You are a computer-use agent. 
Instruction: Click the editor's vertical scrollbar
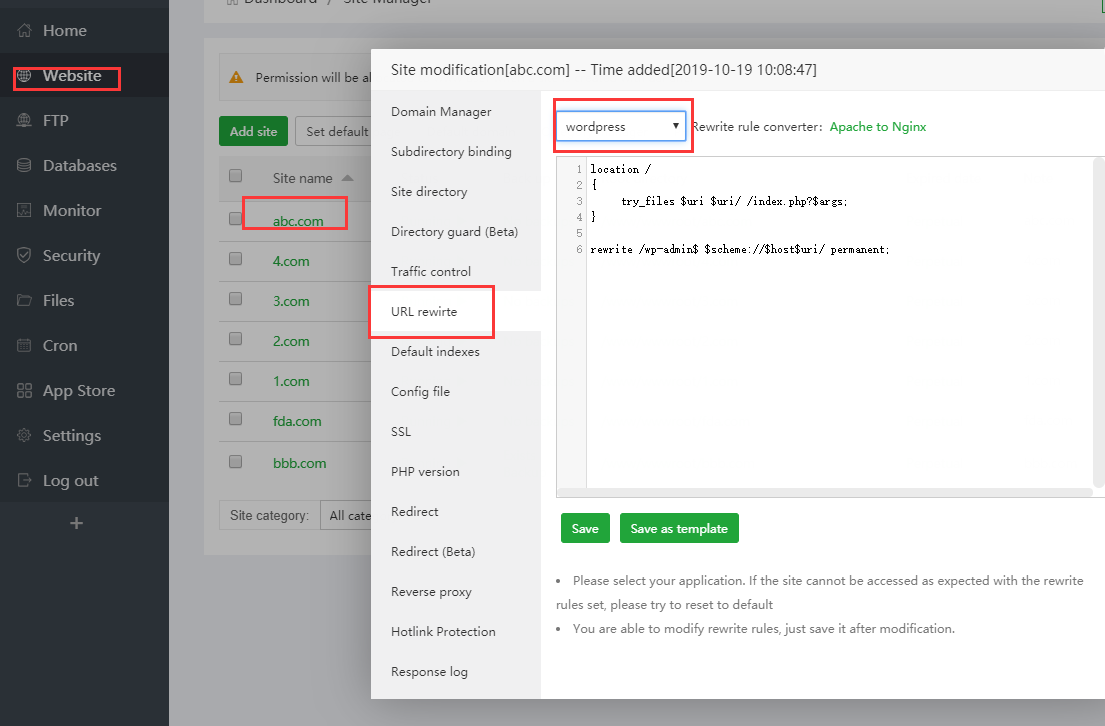pos(1098,322)
